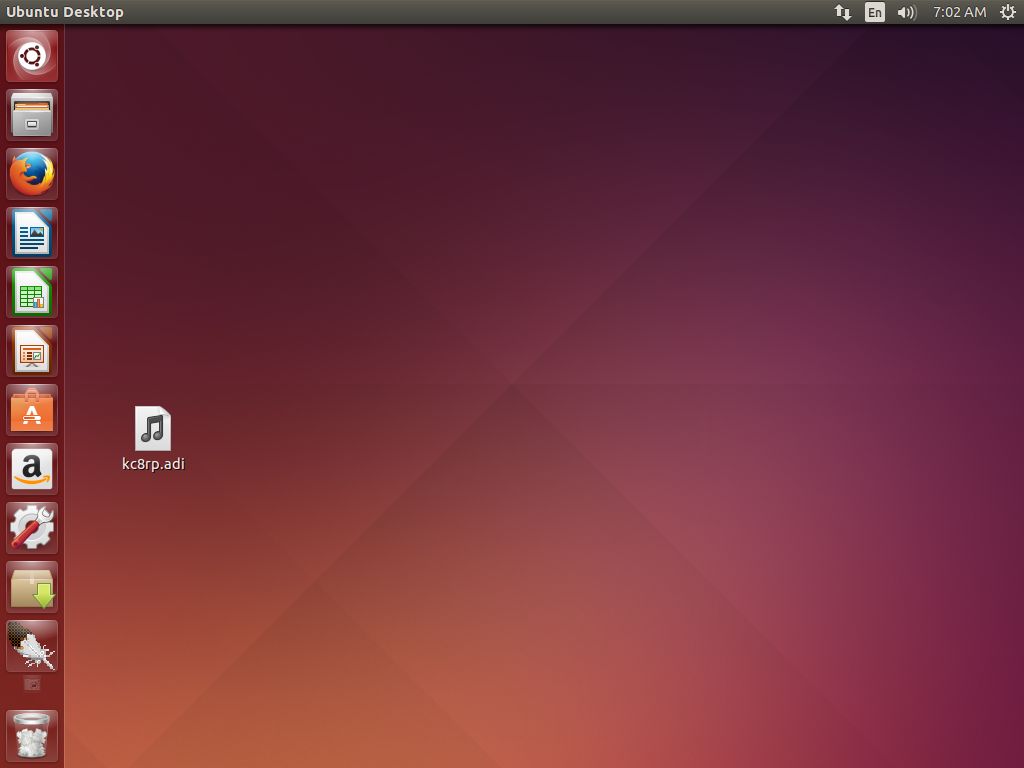Launch Firefox web browser
1024x768 pixels.
point(32,174)
